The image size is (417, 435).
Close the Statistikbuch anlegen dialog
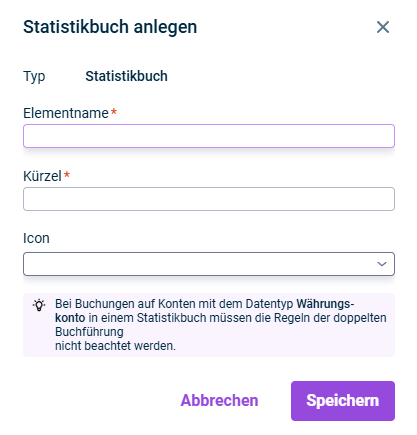pos(383,27)
